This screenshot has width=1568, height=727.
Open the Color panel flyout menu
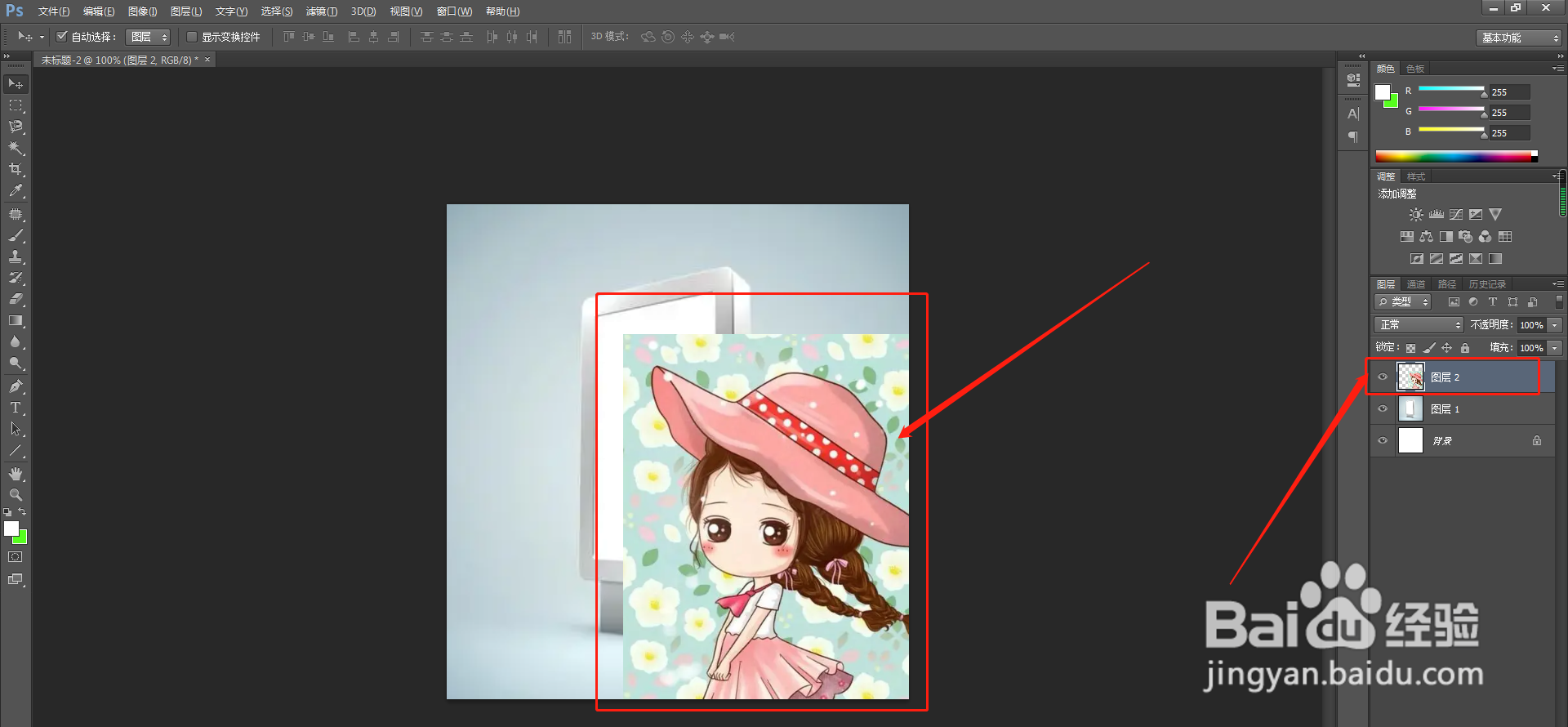1558,69
